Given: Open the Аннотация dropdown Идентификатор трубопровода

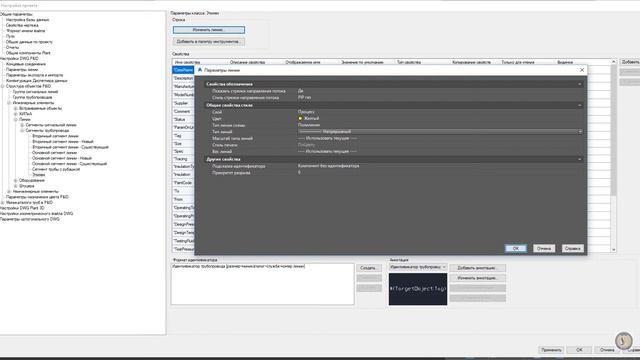Looking at the screenshot, I should coord(418,267).
